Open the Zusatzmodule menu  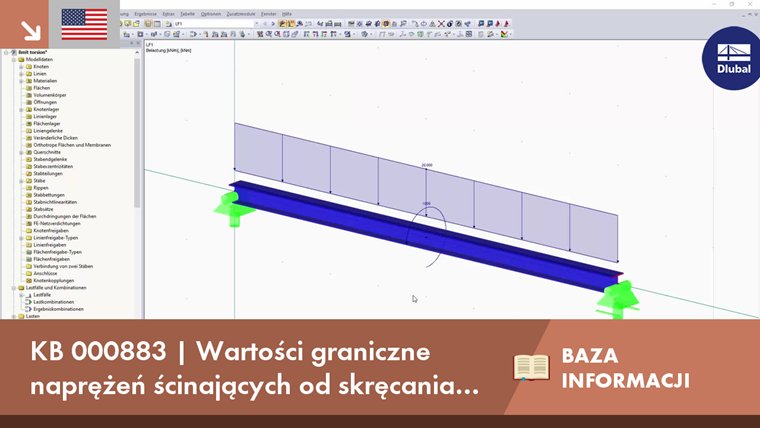(241, 14)
